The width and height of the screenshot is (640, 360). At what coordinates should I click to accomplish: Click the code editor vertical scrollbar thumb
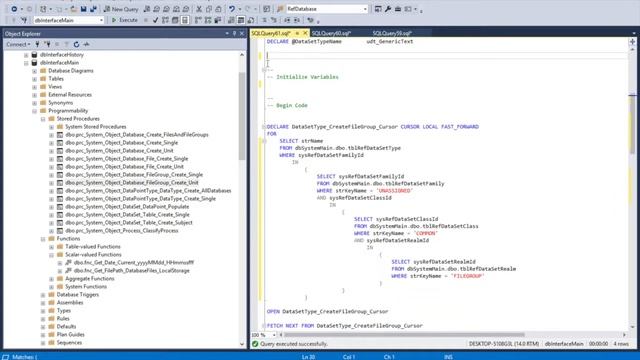(632, 124)
